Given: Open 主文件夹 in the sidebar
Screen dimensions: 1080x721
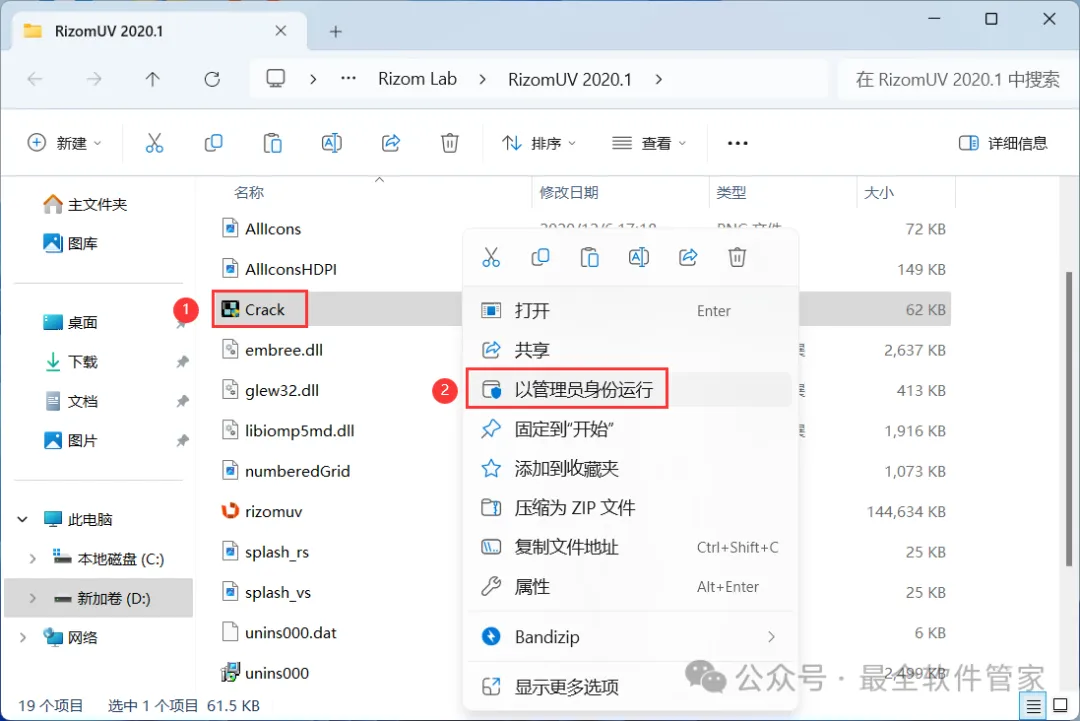Looking at the screenshot, I should click(x=85, y=205).
